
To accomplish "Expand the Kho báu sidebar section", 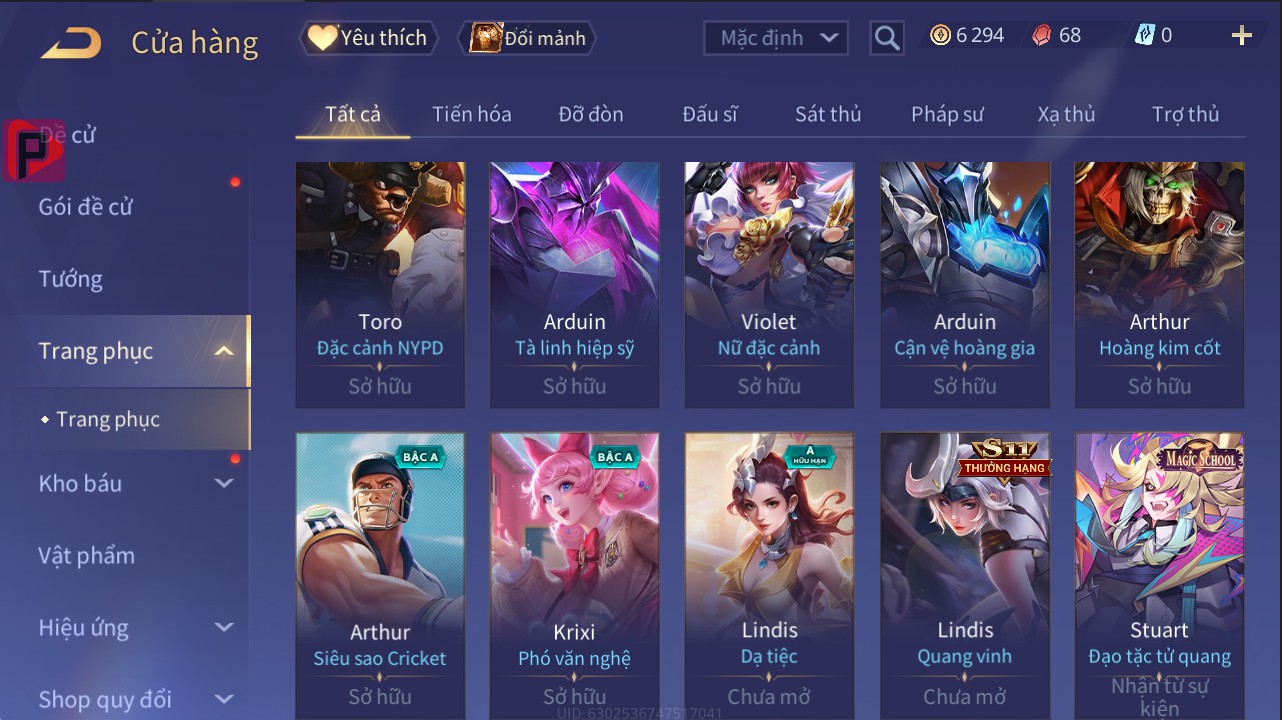I will (x=224, y=483).
